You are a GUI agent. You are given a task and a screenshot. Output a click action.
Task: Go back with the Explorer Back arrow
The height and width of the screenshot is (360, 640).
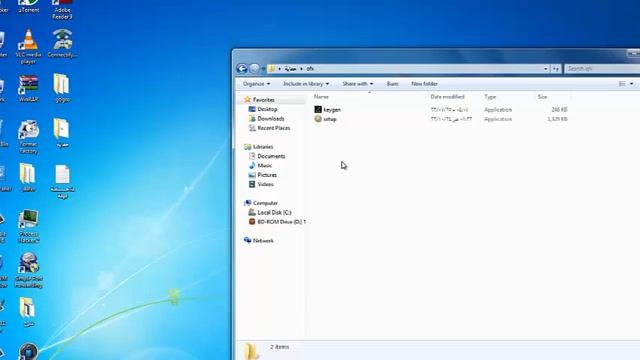(242, 69)
